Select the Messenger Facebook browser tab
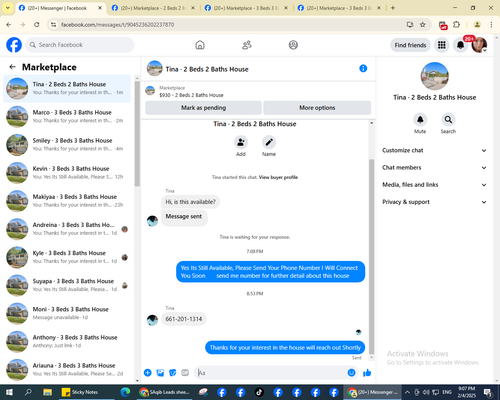The image size is (500, 400). pos(60,8)
